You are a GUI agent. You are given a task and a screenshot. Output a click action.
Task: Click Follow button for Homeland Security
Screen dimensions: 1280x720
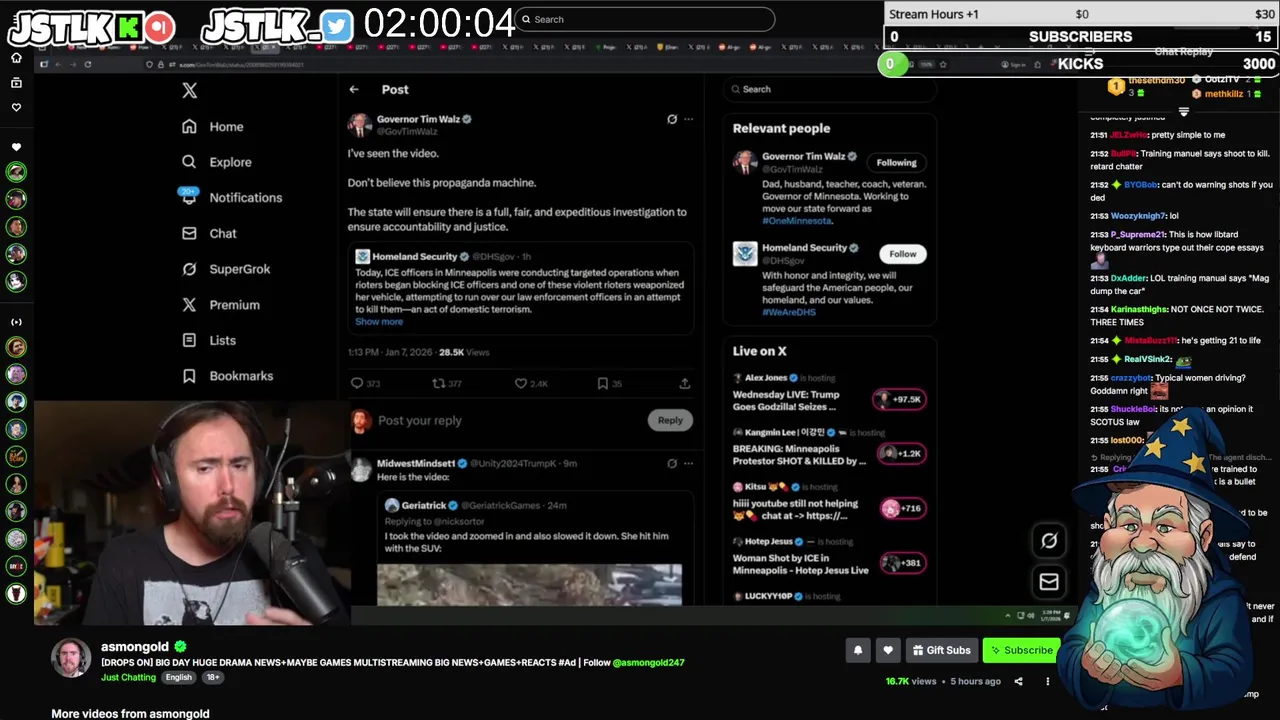pyautogui.click(x=903, y=254)
